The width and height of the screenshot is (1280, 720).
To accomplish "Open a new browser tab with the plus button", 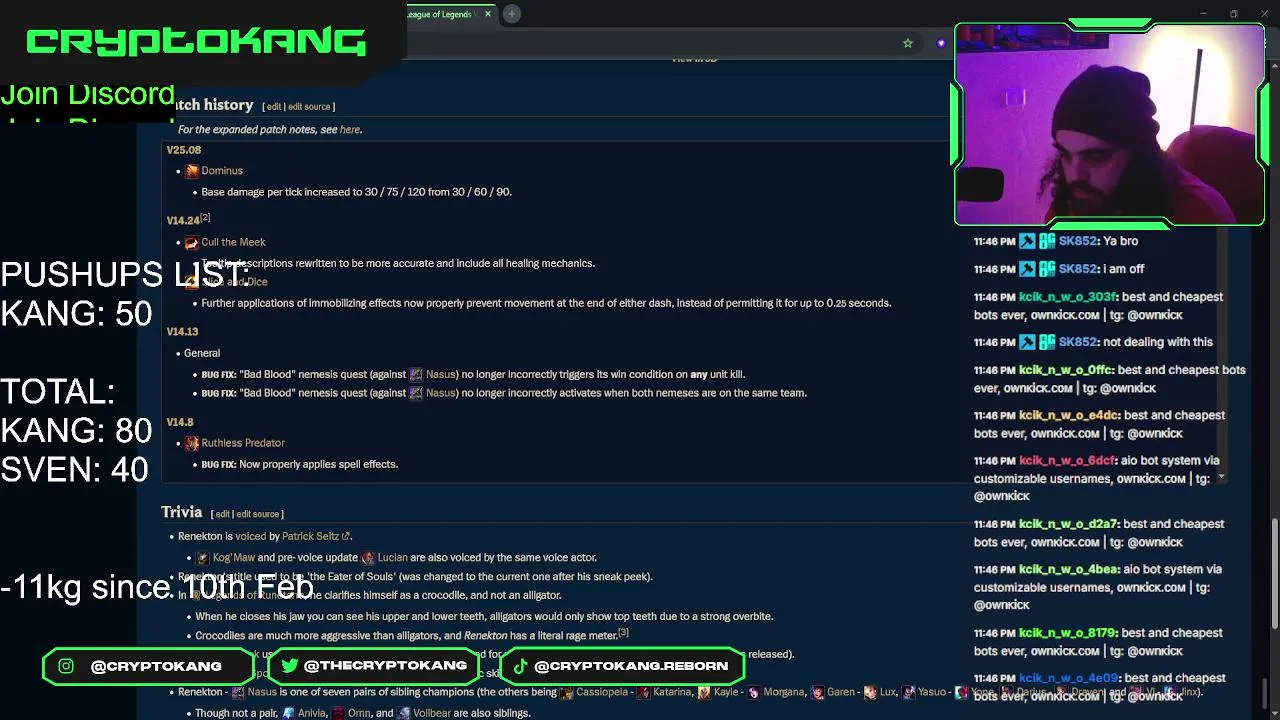I will pos(511,14).
